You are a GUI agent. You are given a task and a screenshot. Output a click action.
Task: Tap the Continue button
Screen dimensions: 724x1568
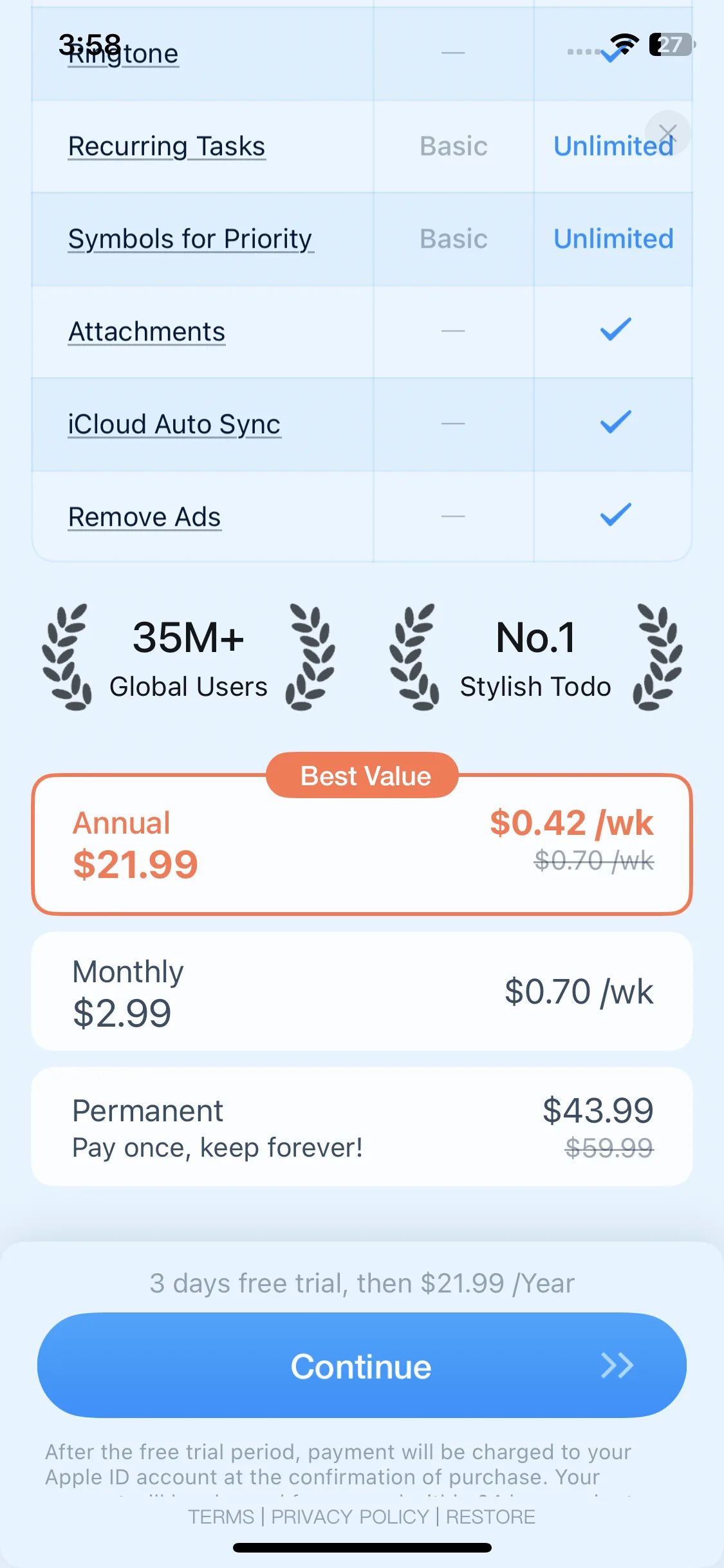(x=362, y=1366)
